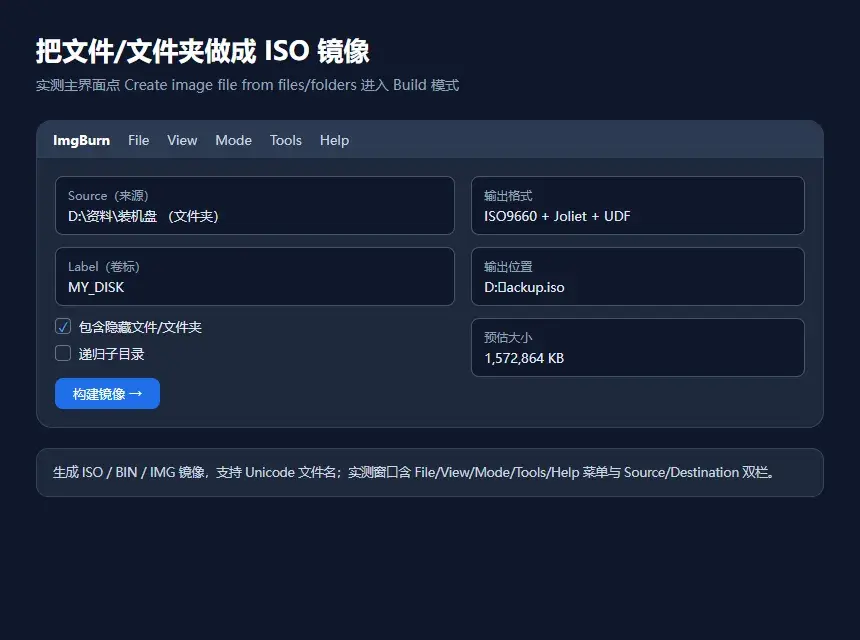Image resolution: width=860 pixels, height=640 pixels.
Task: Click the 构建镜像 button
Action: click(108, 393)
